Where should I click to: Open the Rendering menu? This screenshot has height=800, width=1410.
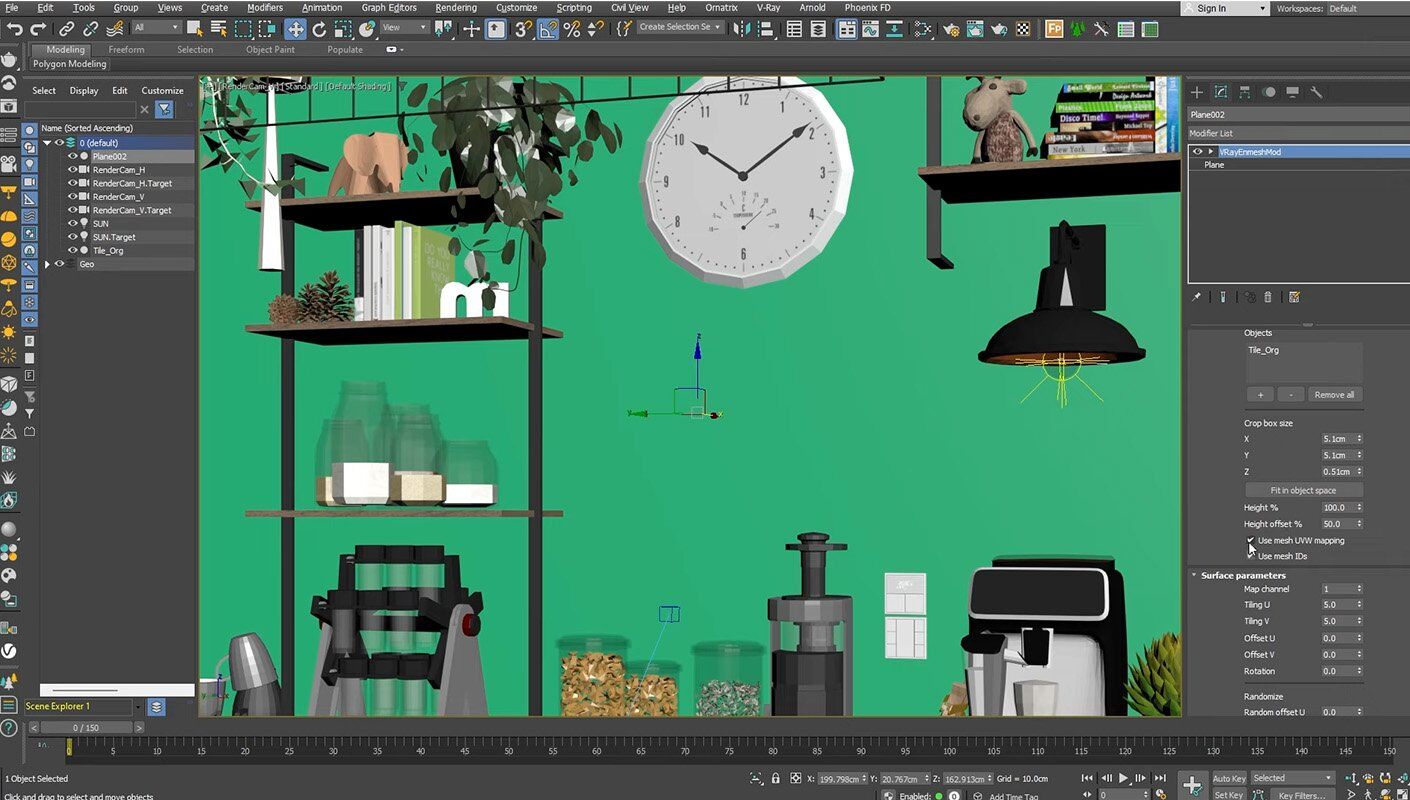coord(455,8)
